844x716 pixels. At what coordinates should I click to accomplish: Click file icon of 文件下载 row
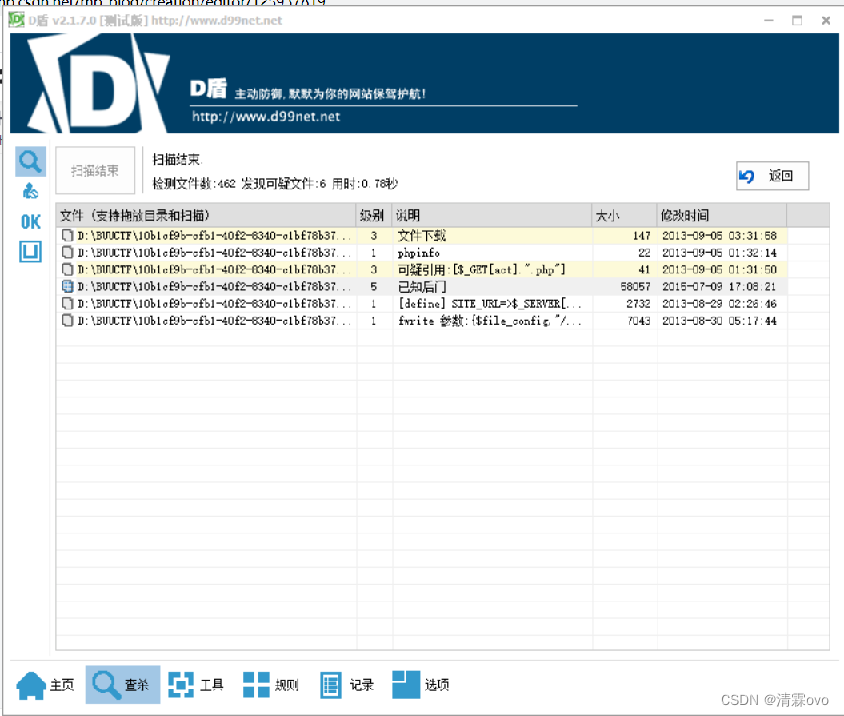click(x=67, y=235)
